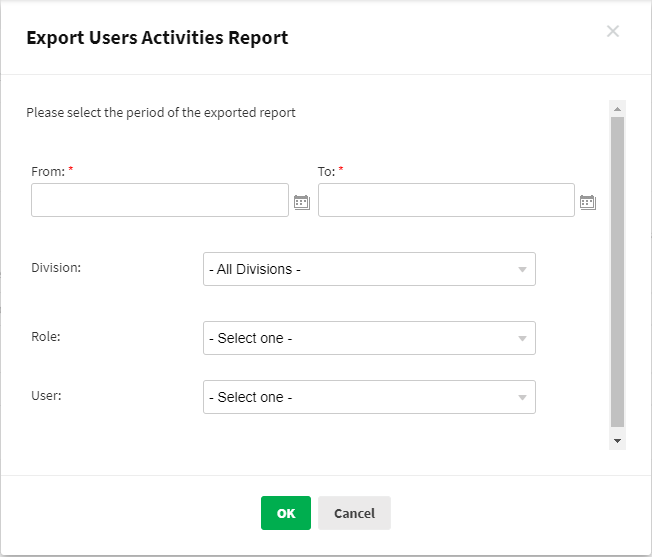
Task: Click the vertical scrollbar thumb
Action: [x=617, y=270]
